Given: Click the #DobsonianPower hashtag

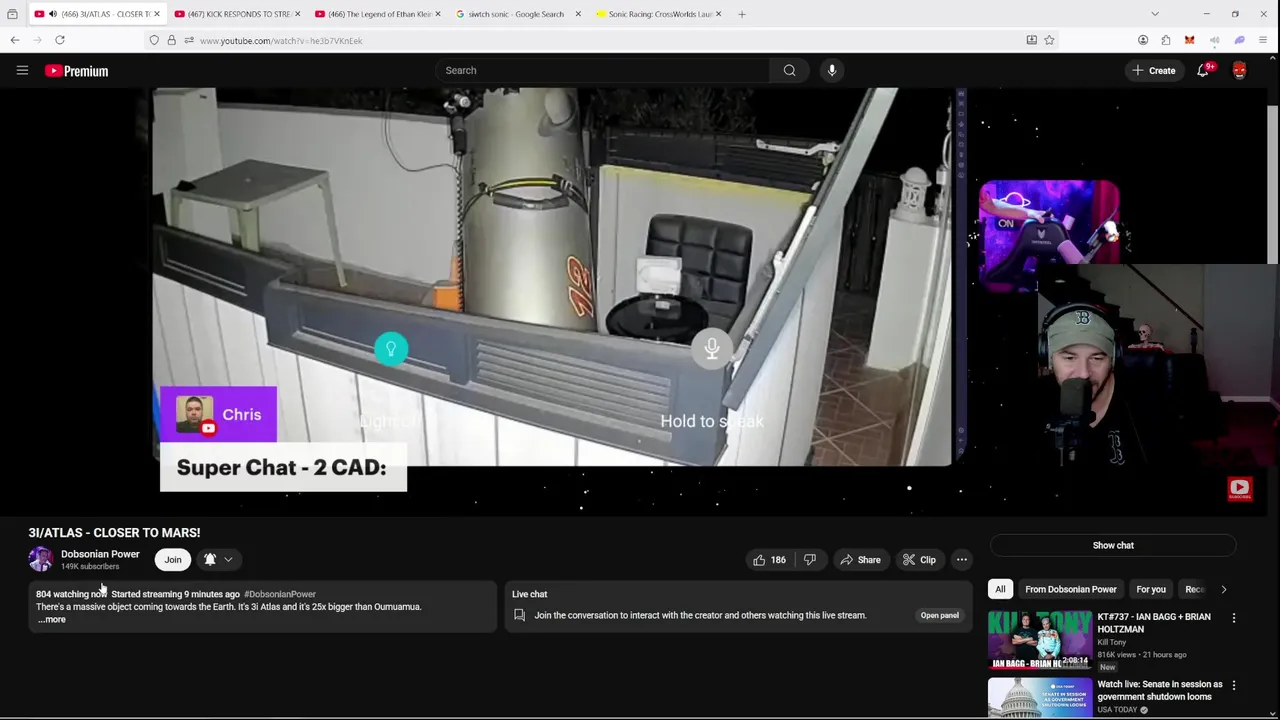Looking at the screenshot, I should 280,594.
